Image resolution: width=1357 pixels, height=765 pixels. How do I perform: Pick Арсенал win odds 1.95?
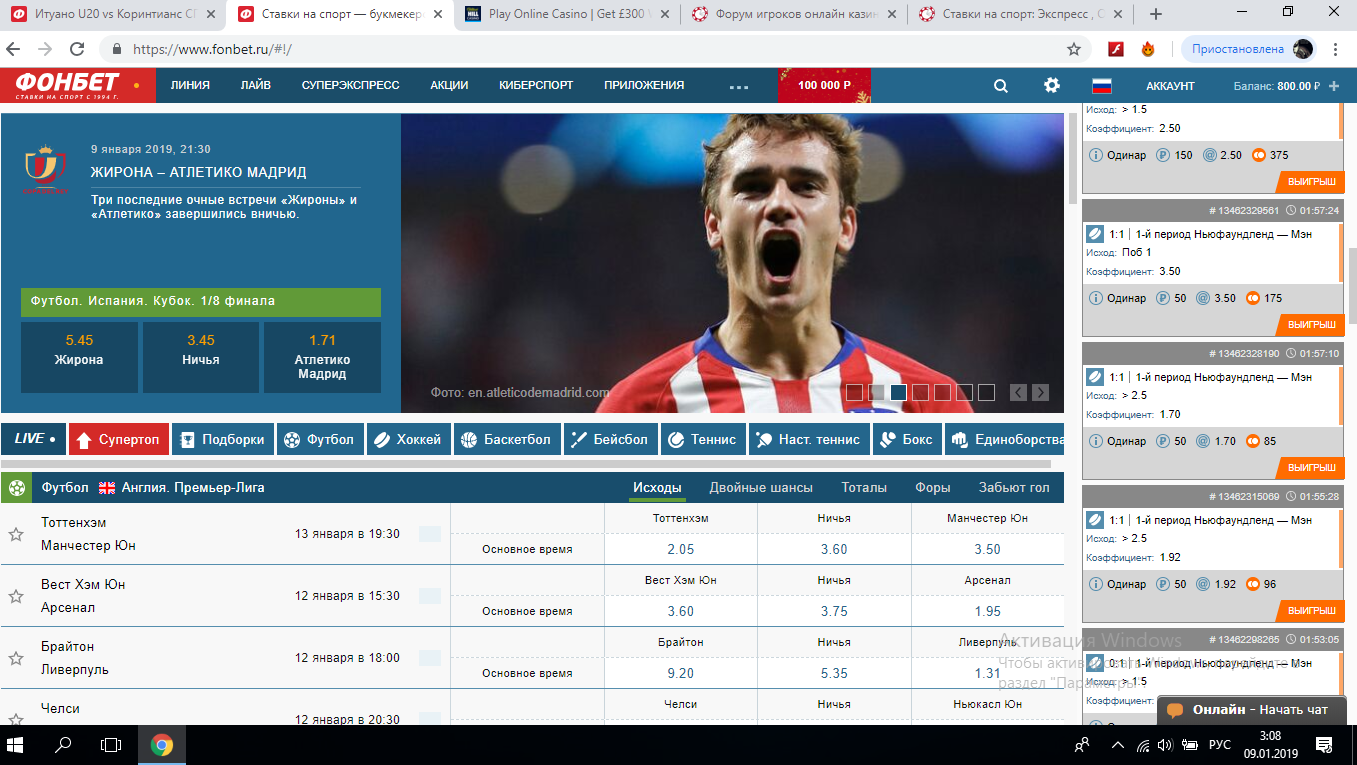coord(987,611)
